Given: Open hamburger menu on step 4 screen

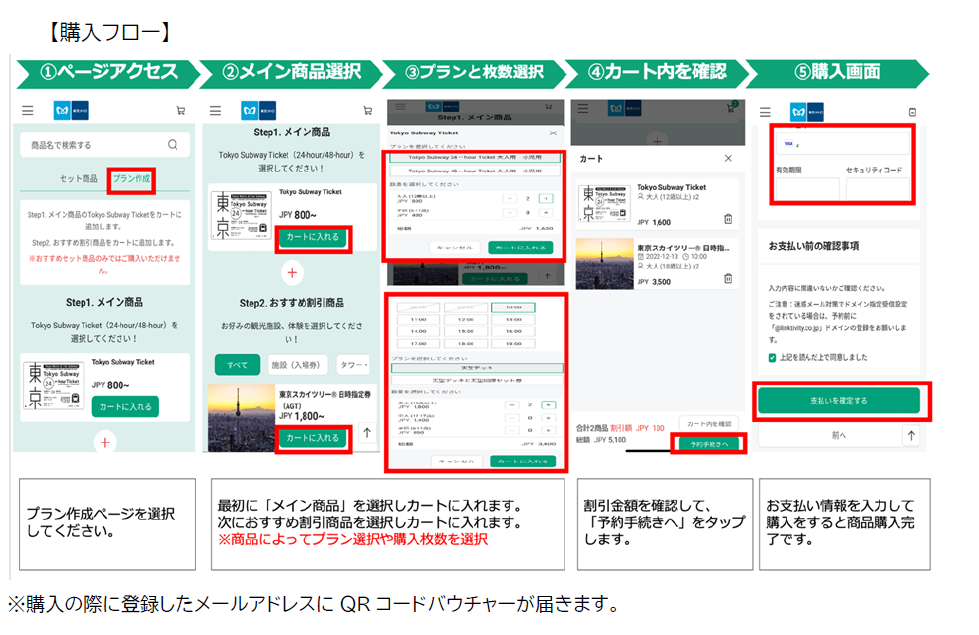Looking at the screenshot, I should point(583,109).
